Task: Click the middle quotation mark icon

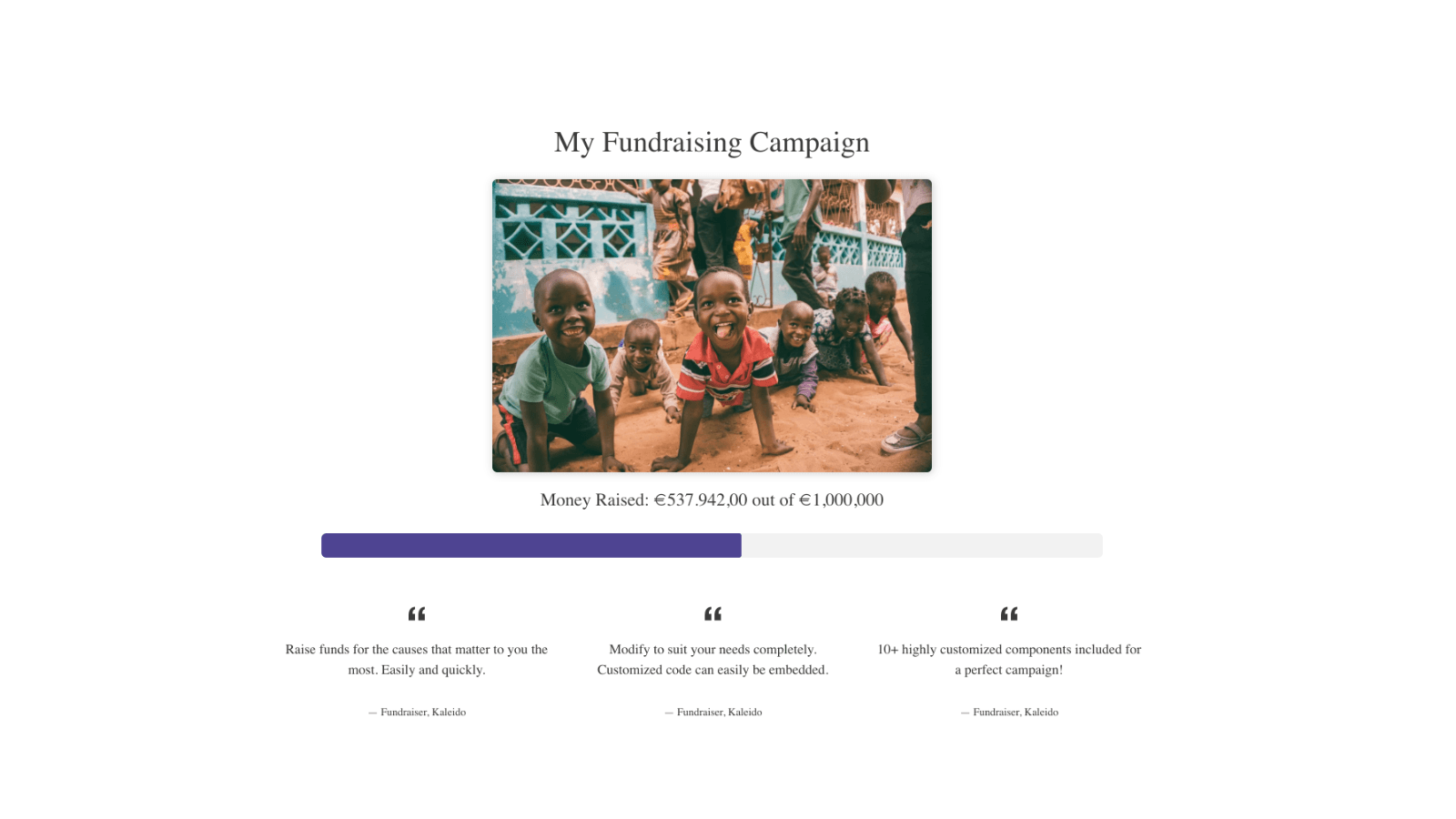Action: tap(713, 614)
